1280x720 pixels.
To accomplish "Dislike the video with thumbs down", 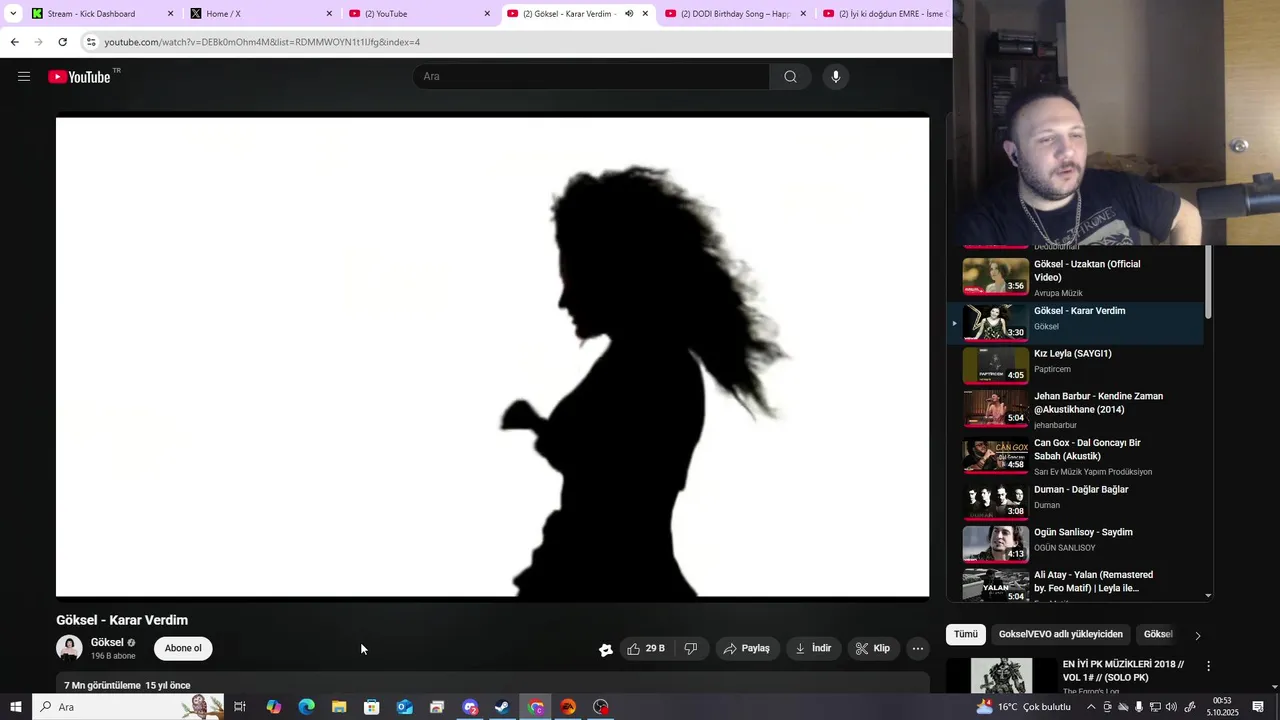I will tap(691, 648).
